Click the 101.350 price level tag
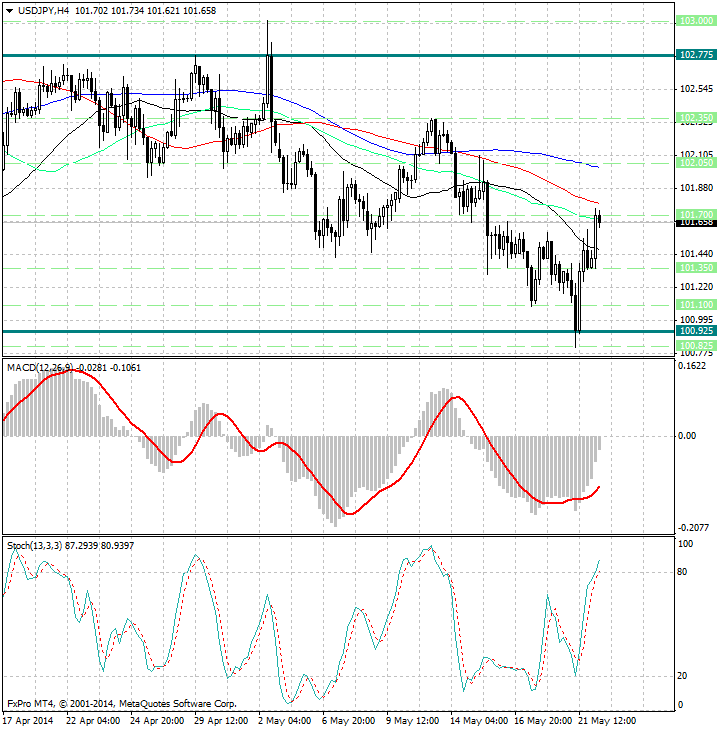 (694, 268)
